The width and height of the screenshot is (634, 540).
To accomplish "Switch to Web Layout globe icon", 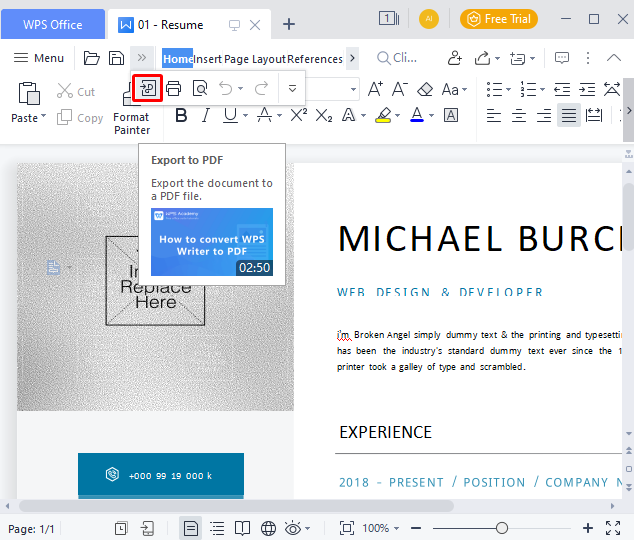I will [268, 528].
